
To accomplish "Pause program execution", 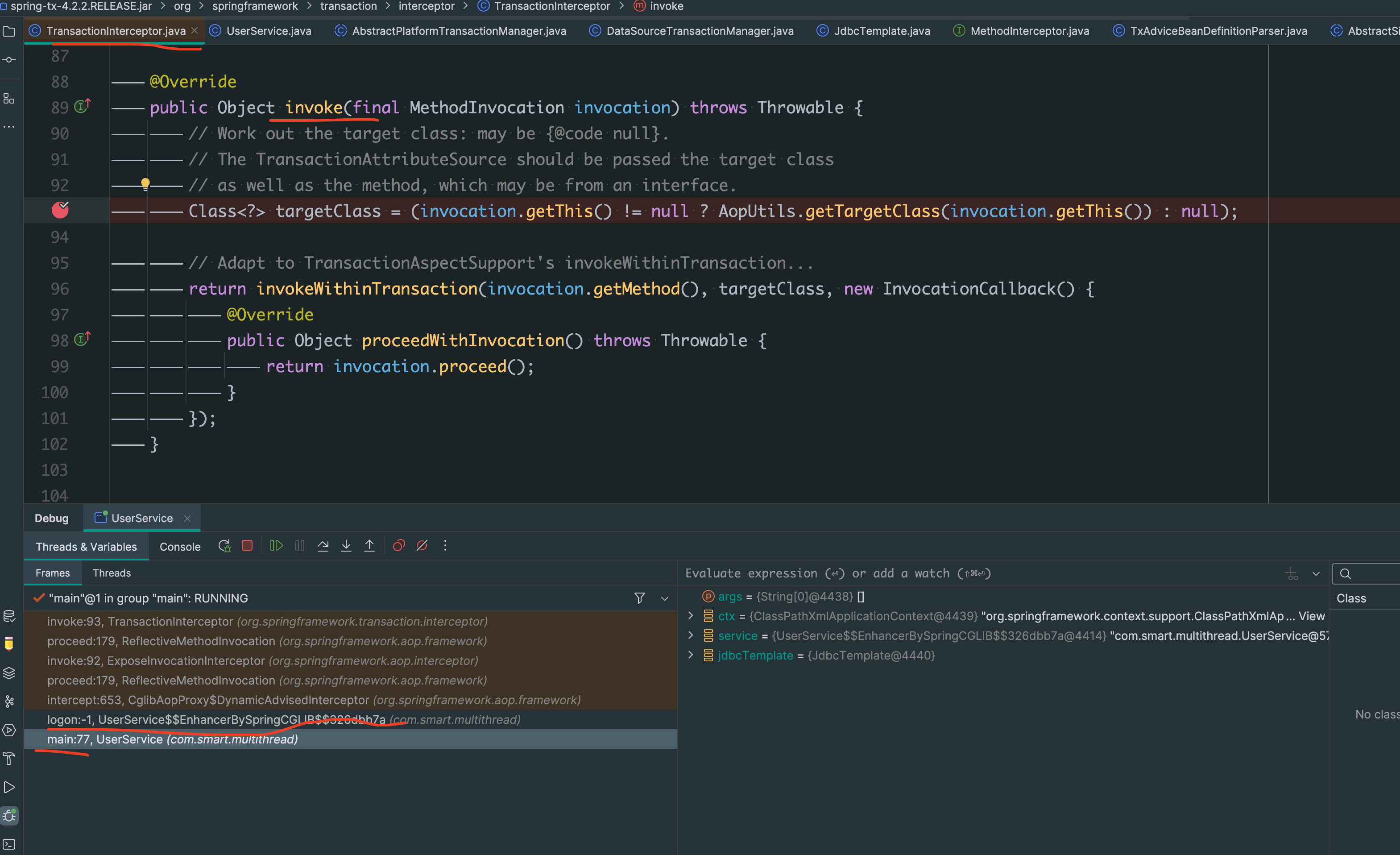I will tap(300, 546).
